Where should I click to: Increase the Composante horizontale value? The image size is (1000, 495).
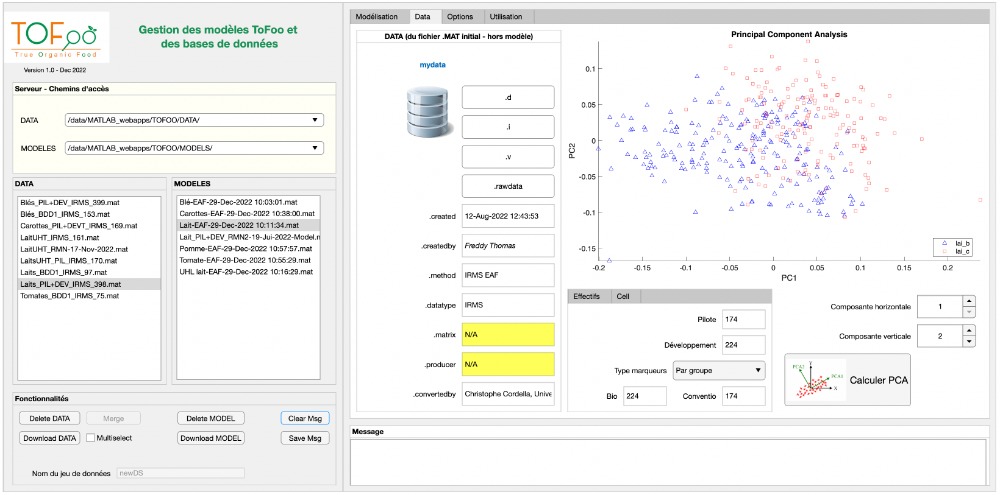click(968, 300)
